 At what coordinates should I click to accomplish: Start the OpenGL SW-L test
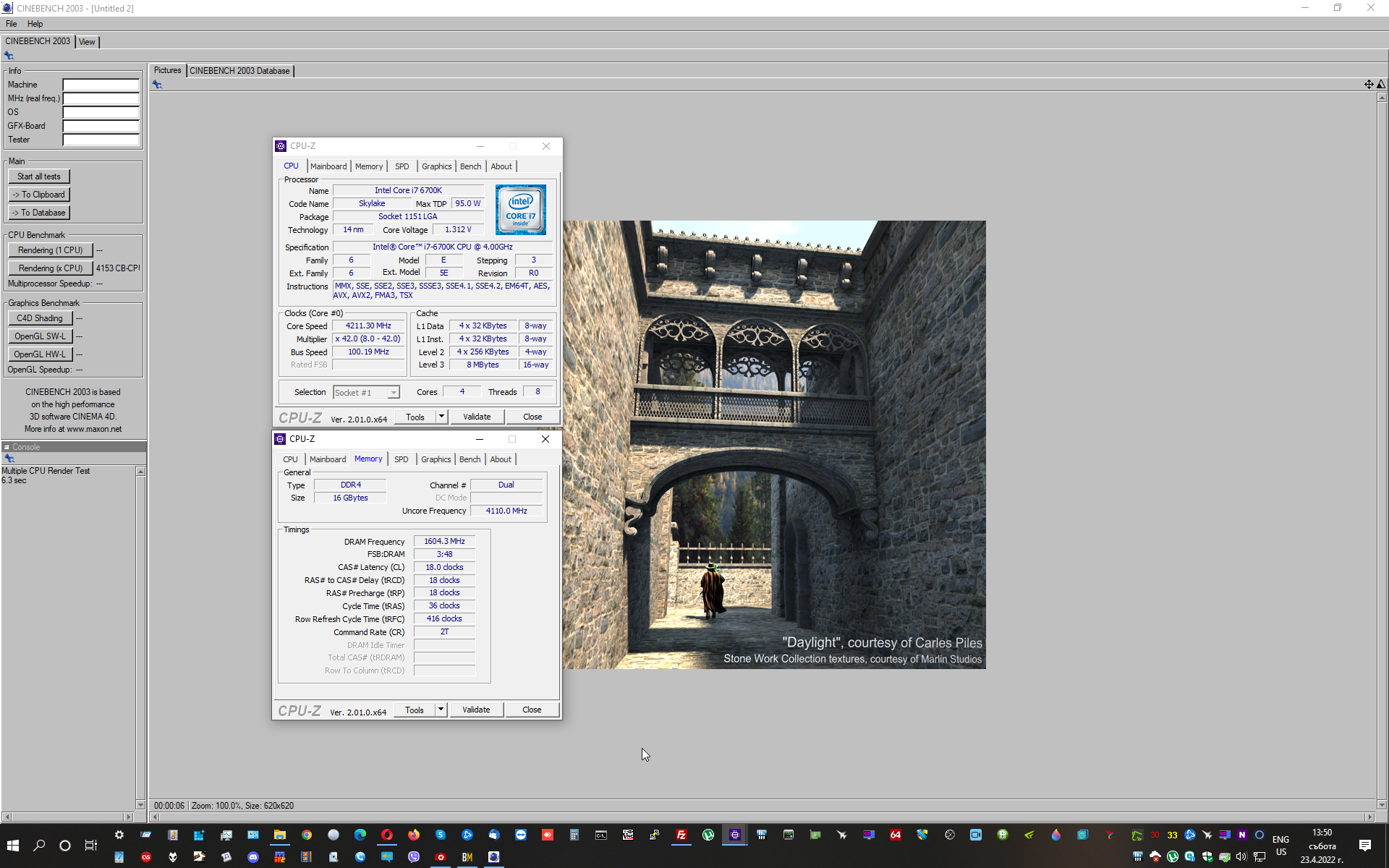40,336
